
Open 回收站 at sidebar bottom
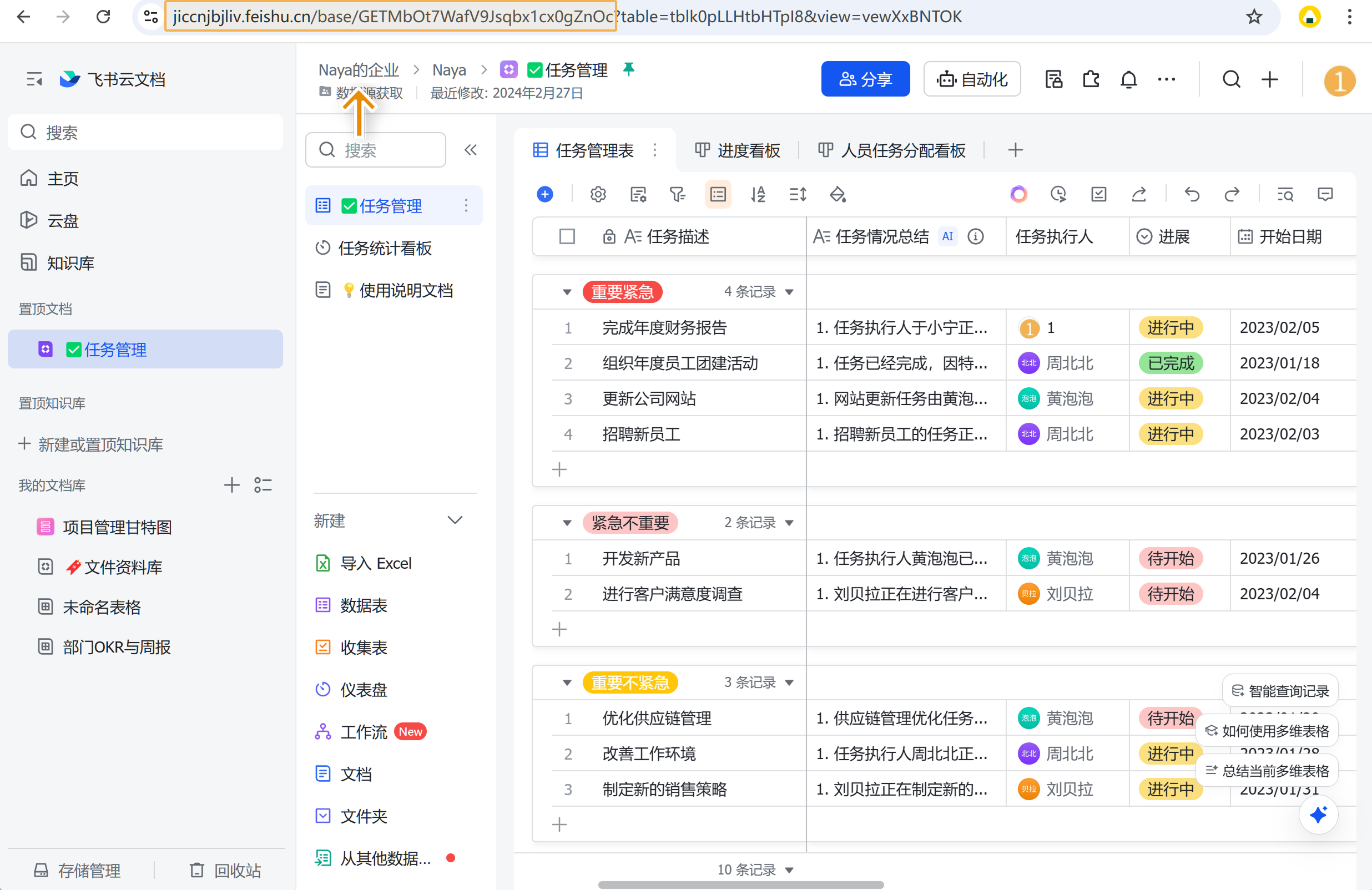225,871
